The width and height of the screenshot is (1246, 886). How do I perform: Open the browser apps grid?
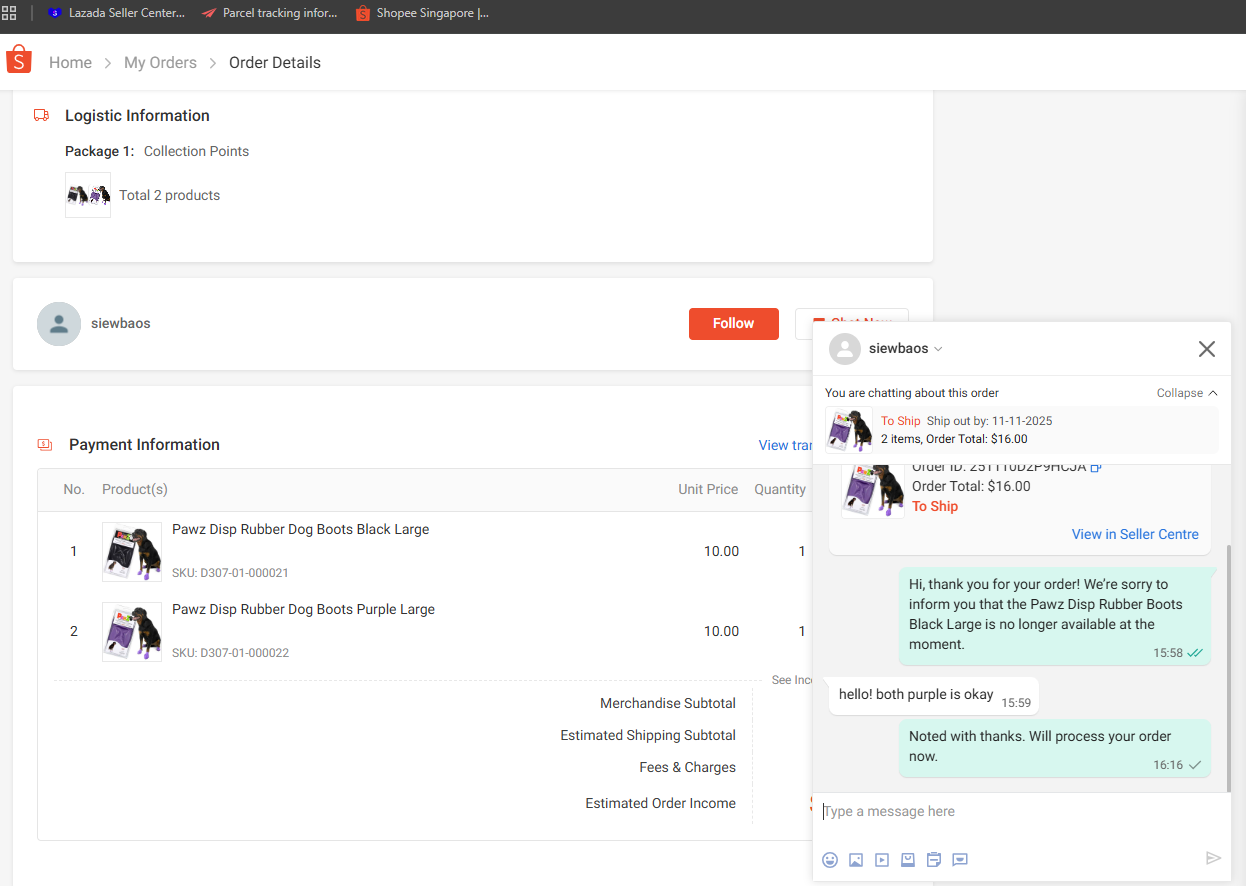(x=9, y=13)
